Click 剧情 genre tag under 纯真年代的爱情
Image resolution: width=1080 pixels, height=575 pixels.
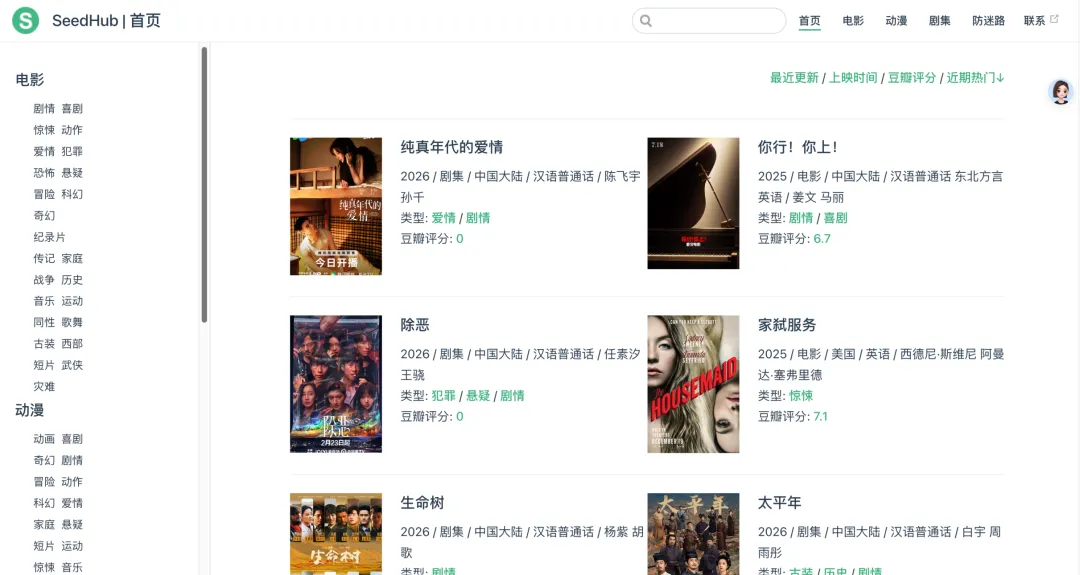coord(478,218)
